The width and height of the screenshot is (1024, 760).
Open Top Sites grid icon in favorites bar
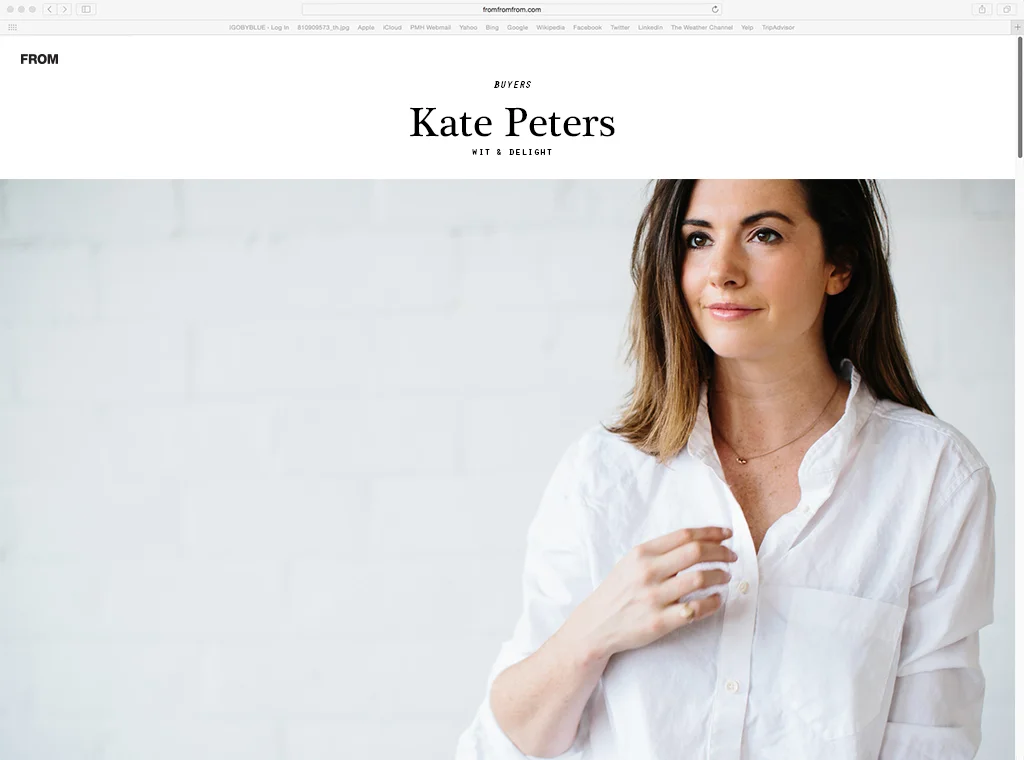12,27
